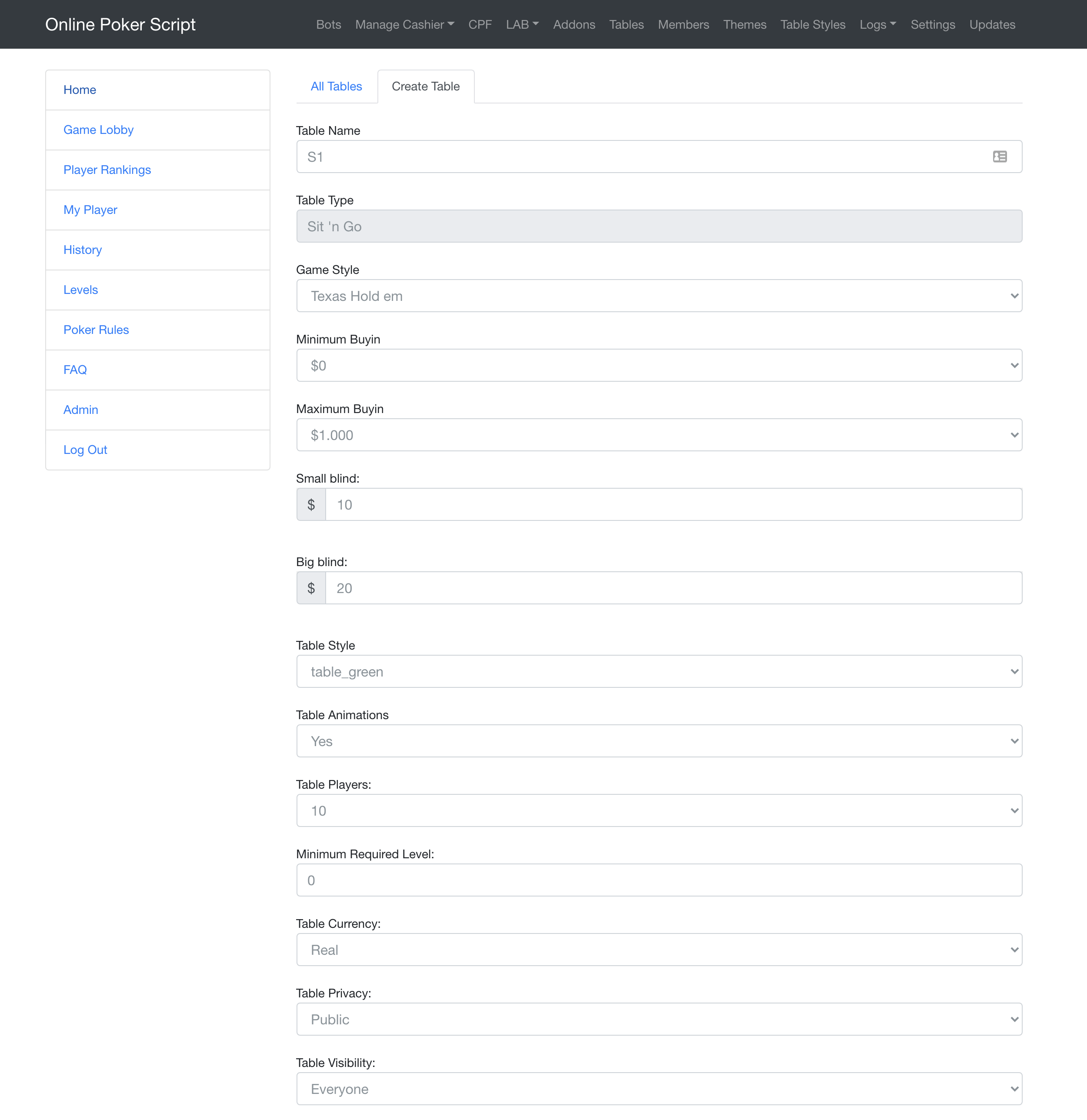Select the Create Table tab
The width and height of the screenshot is (1087, 1120).
point(425,86)
